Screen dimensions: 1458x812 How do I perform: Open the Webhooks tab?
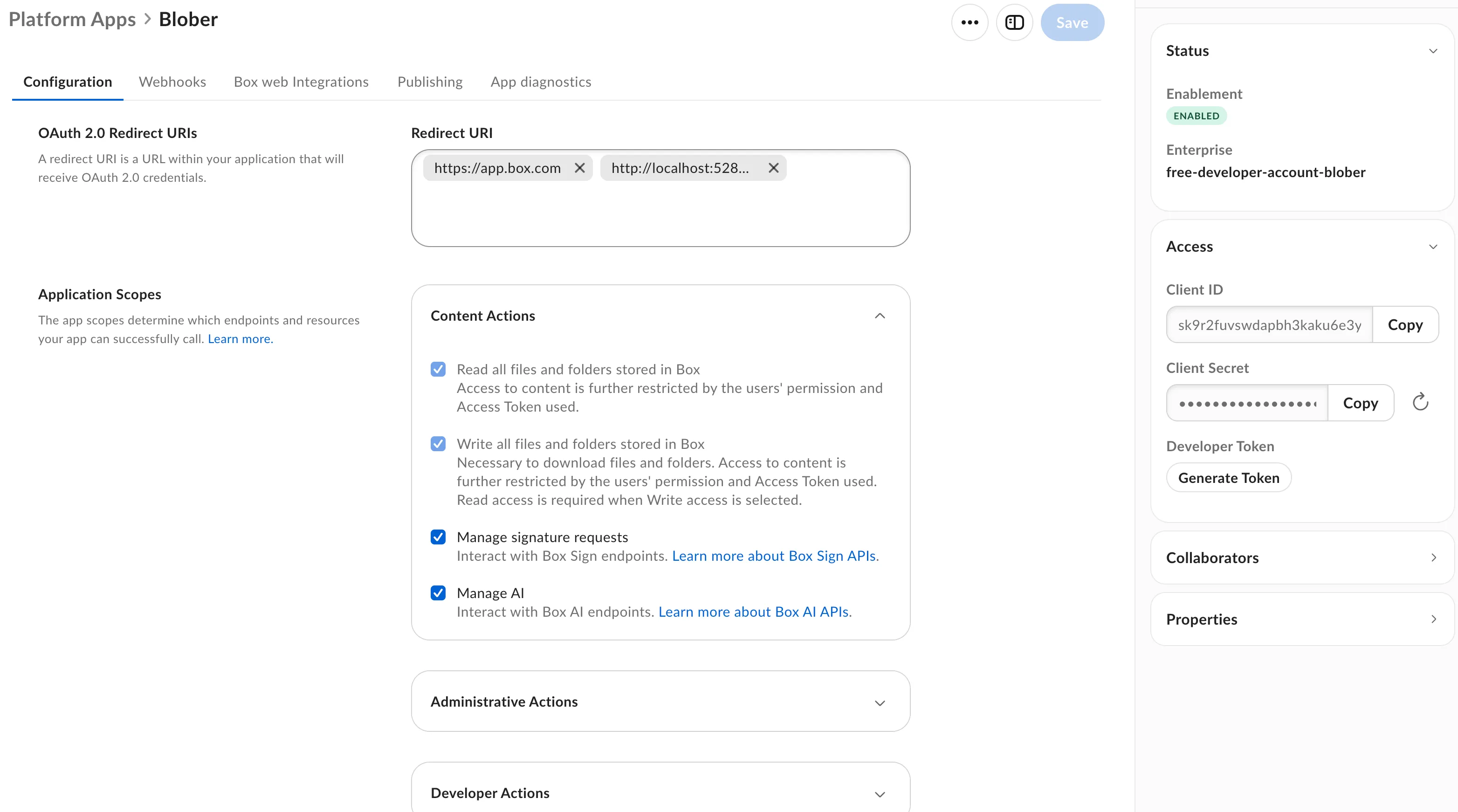172,82
